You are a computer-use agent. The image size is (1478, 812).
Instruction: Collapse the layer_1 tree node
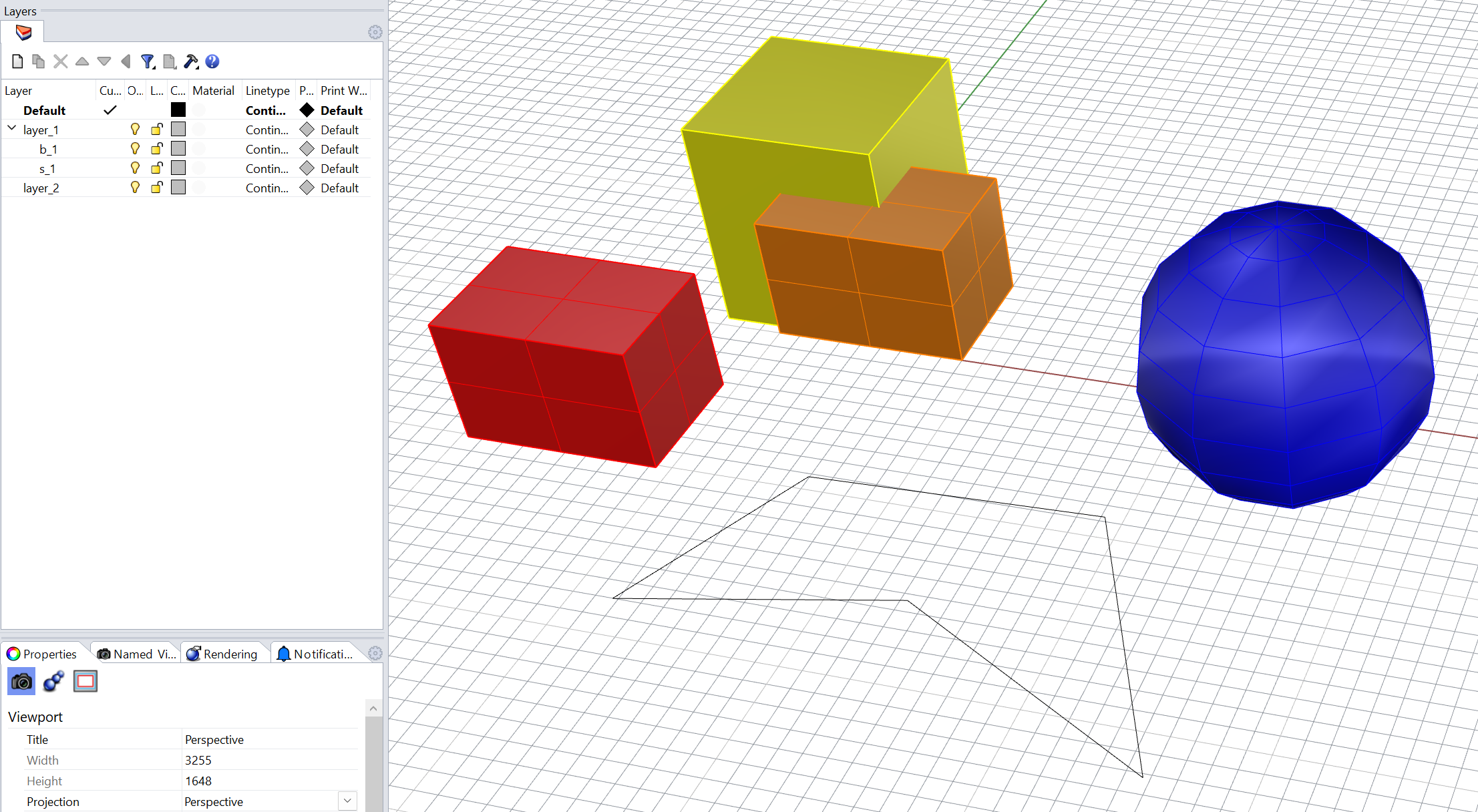point(12,128)
